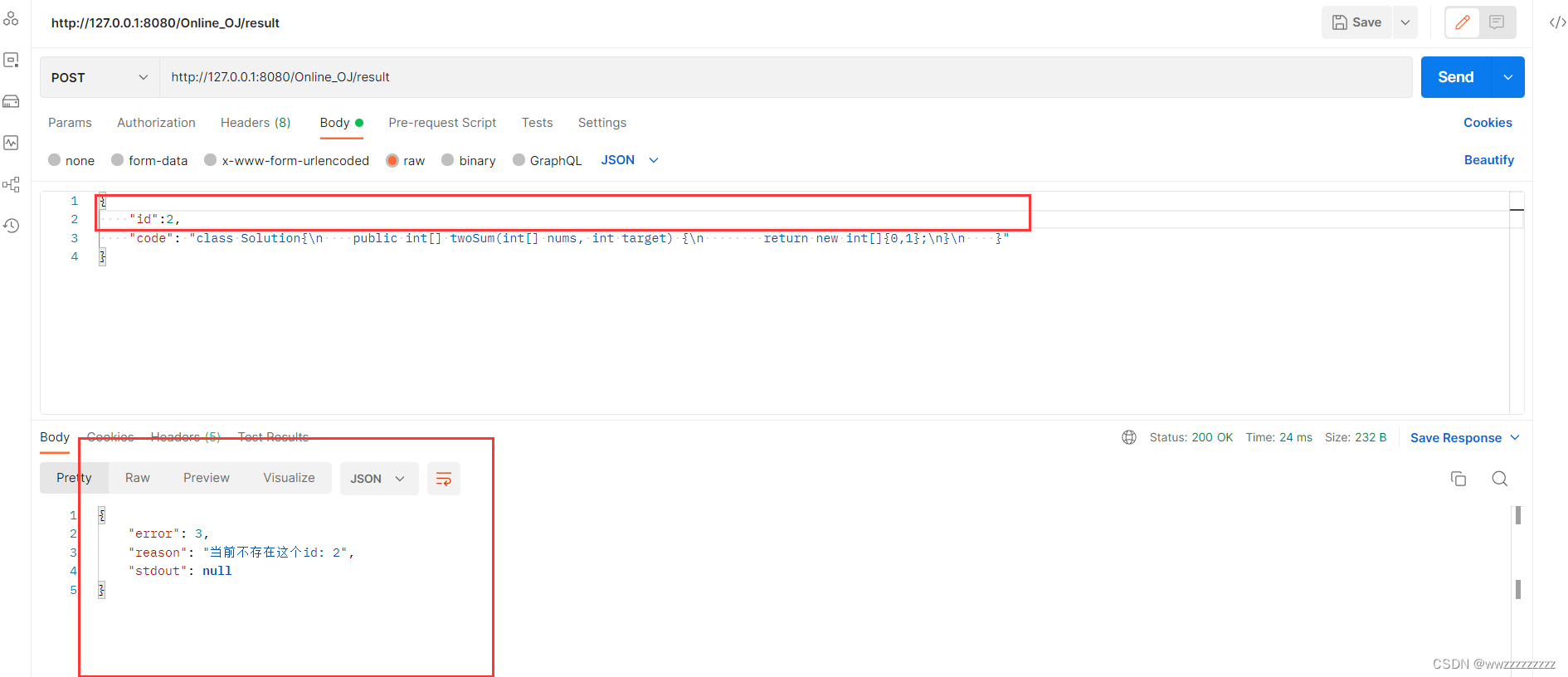Switch response view to Raw

click(138, 478)
